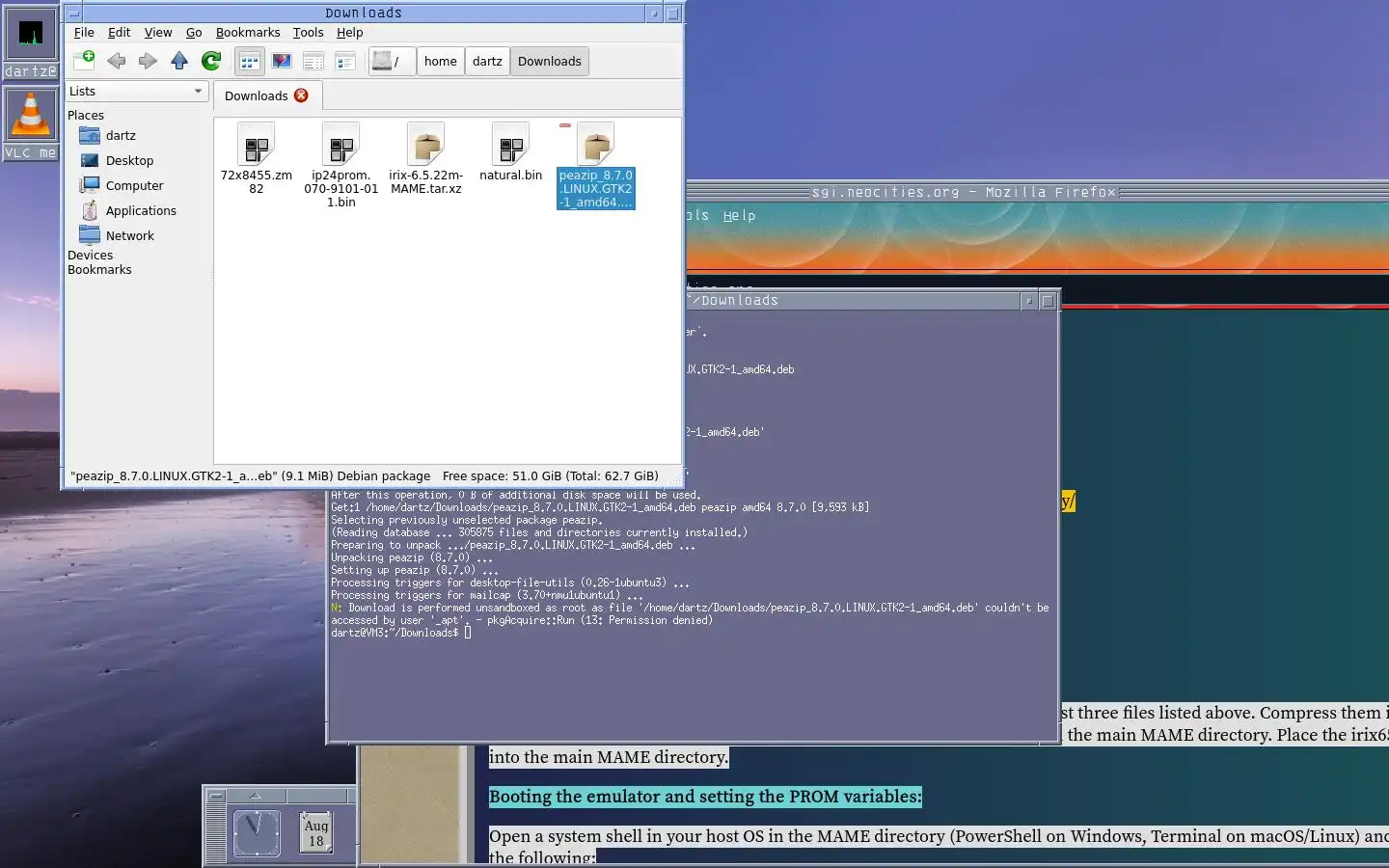Click the panel up-arrow expand handle
The image size is (1389, 868).
[256, 796]
